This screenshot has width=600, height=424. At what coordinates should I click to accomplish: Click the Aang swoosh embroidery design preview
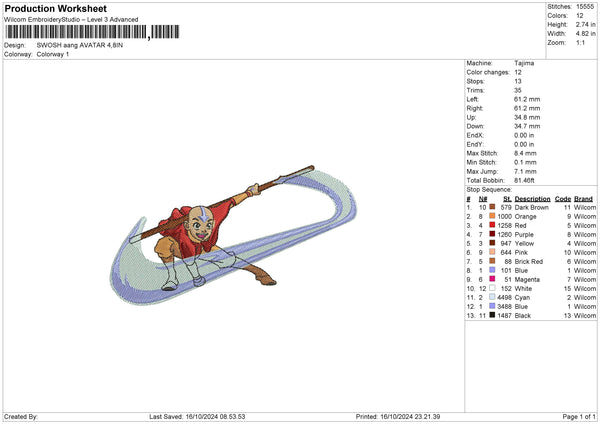233,236
